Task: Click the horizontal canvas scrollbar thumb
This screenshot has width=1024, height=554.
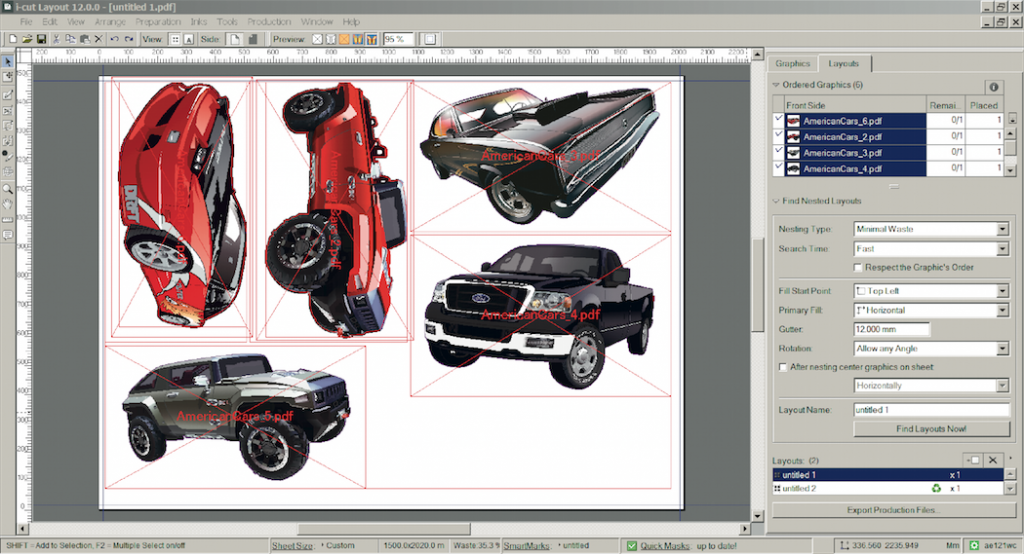Action: (x=384, y=529)
